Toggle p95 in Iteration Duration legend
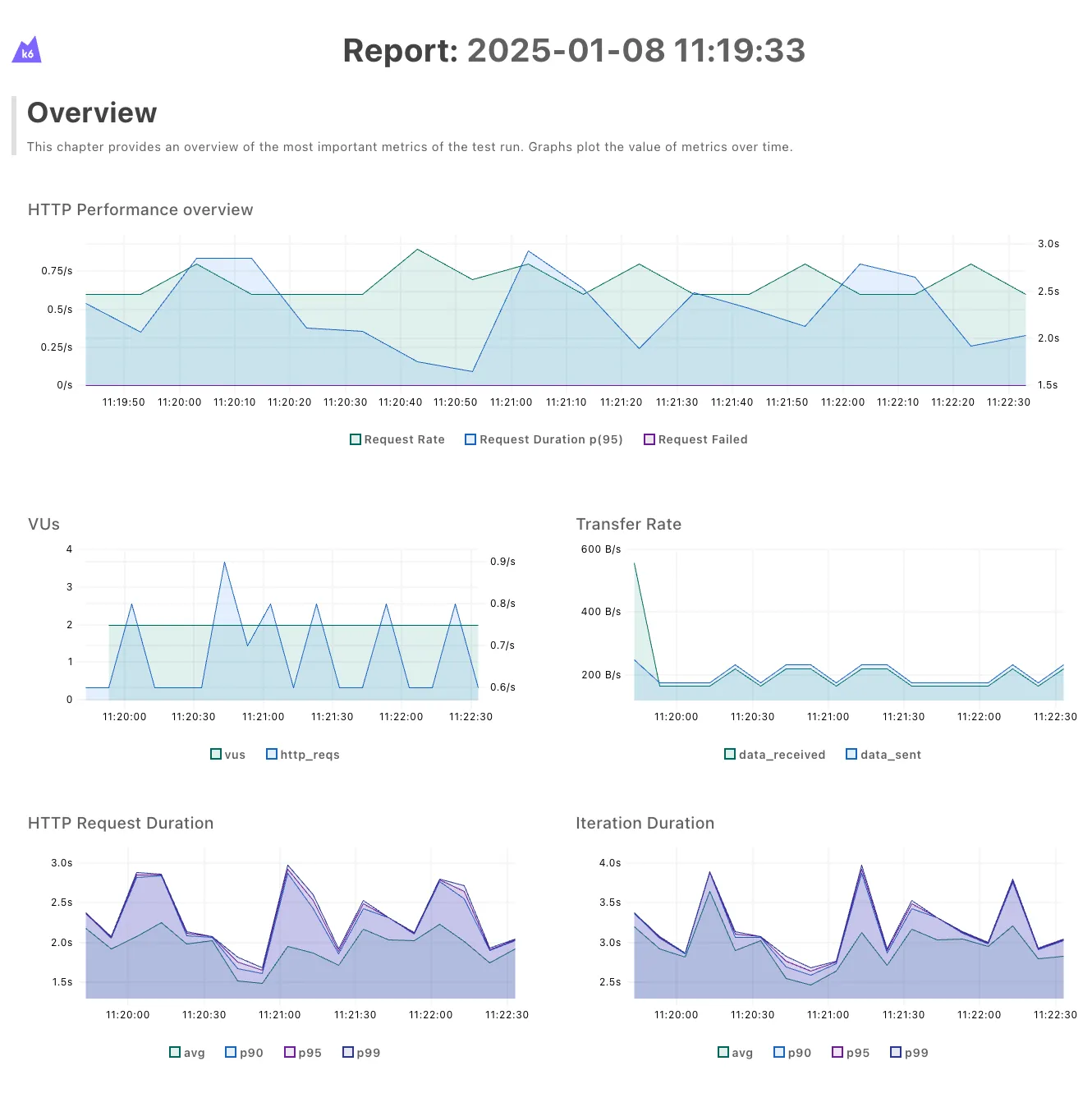Screen dimensions: 1092x1107 [851, 1053]
